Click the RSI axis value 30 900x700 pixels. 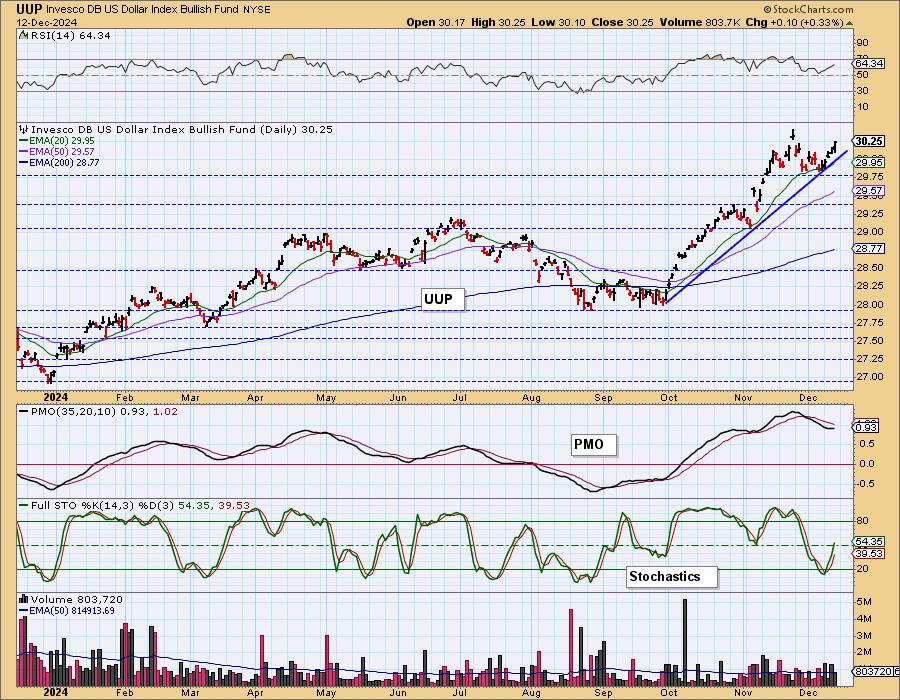coord(862,91)
